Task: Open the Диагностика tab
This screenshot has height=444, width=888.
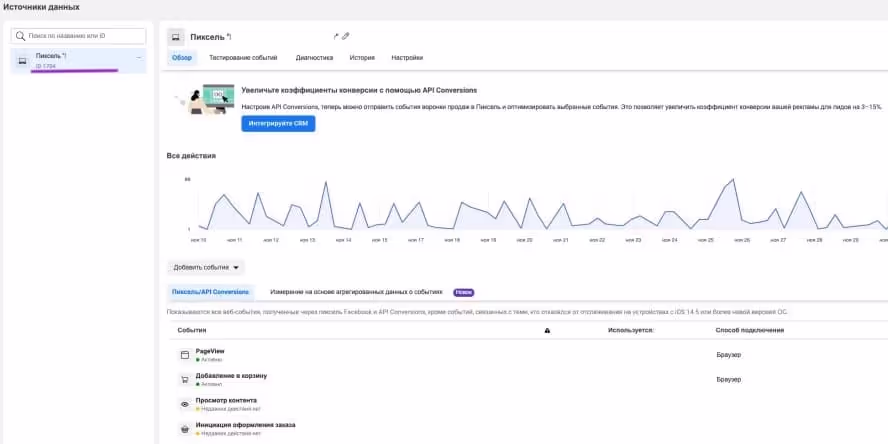Action: pyautogui.click(x=314, y=58)
